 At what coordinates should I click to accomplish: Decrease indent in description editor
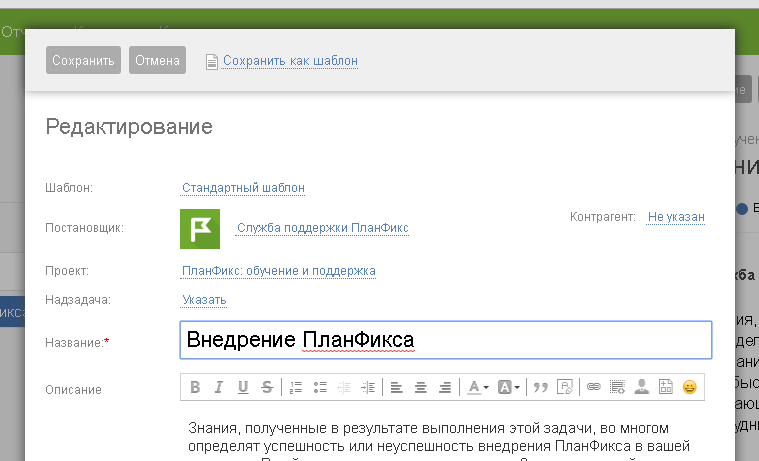pyautogui.click(x=344, y=387)
